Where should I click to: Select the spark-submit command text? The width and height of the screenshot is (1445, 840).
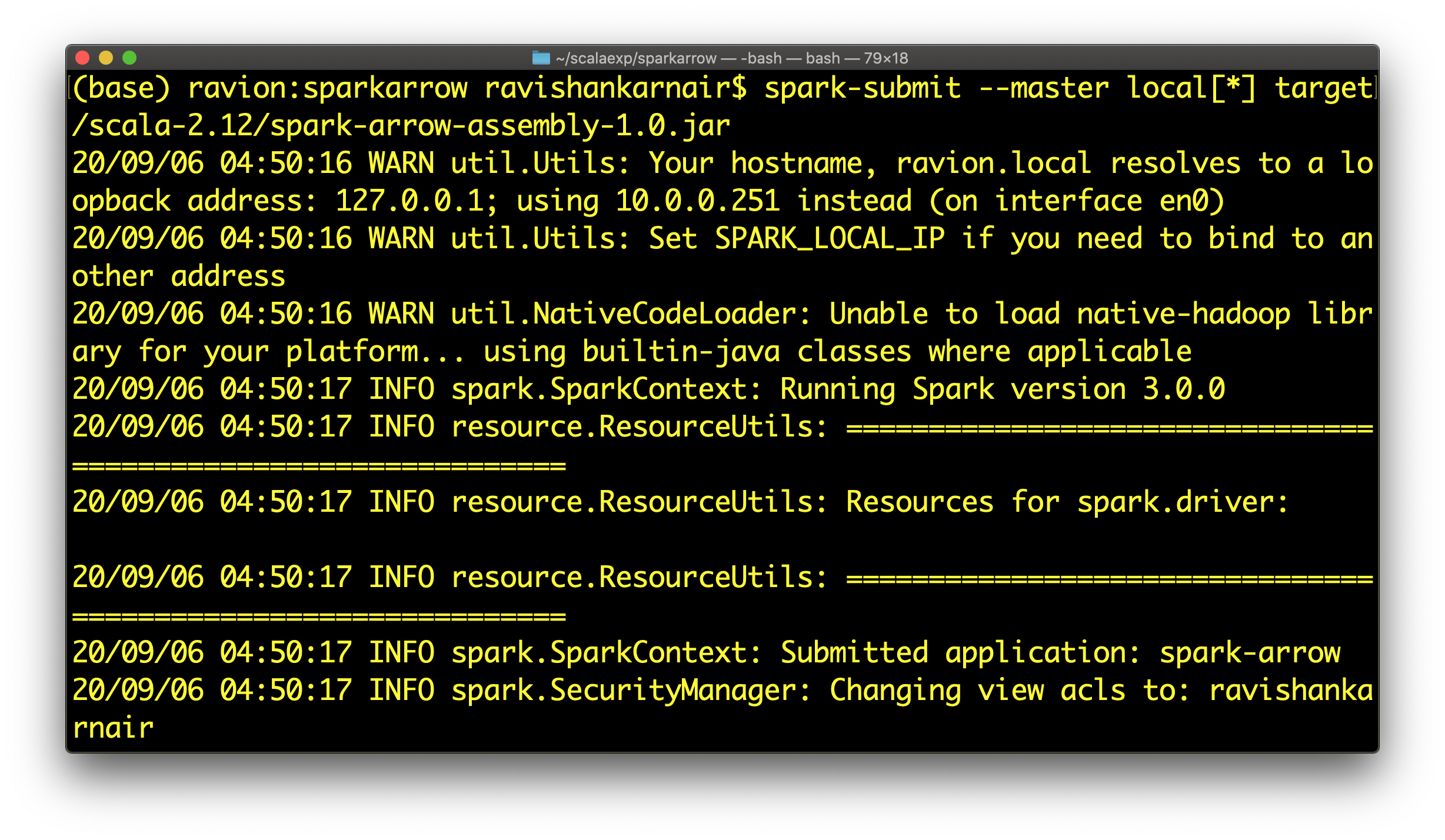coord(865,88)
